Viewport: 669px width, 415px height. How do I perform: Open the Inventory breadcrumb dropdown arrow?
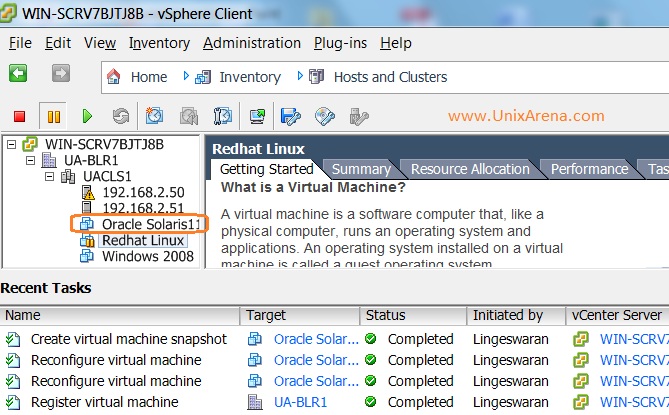pos(300,76)
